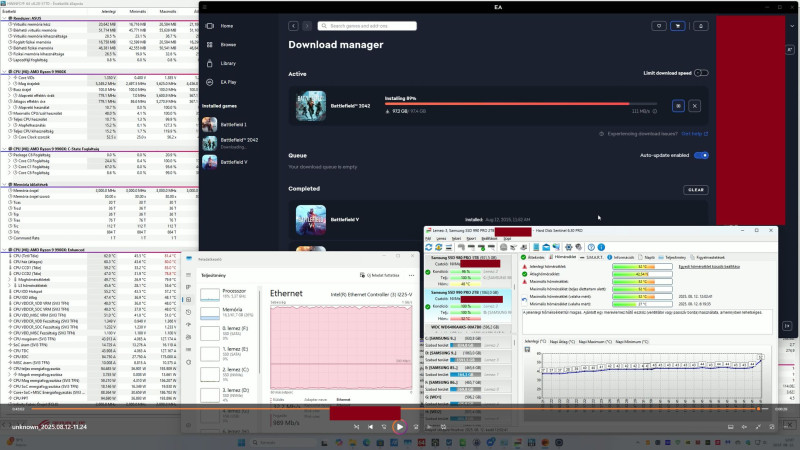
Task: Open the EA notifications bell
Action: [x=701, y=26]
